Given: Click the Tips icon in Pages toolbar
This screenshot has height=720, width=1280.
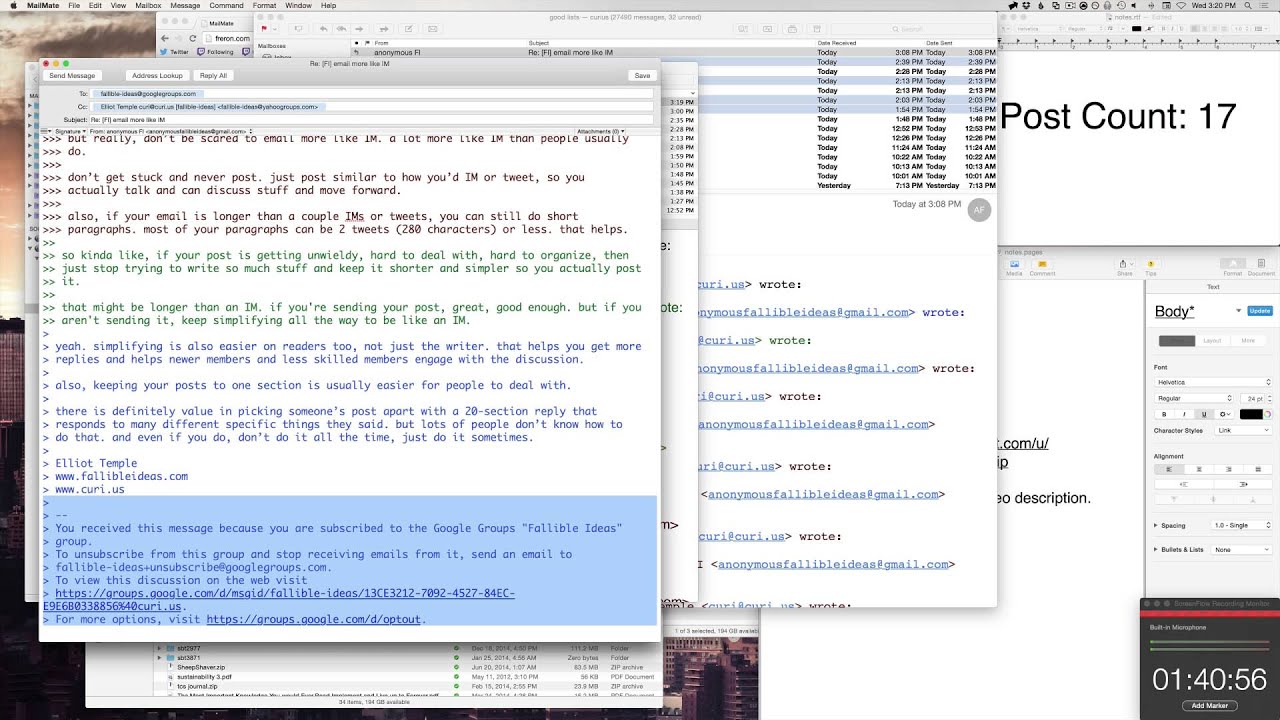Looking at the screenshot, I should pos(1151,265).
